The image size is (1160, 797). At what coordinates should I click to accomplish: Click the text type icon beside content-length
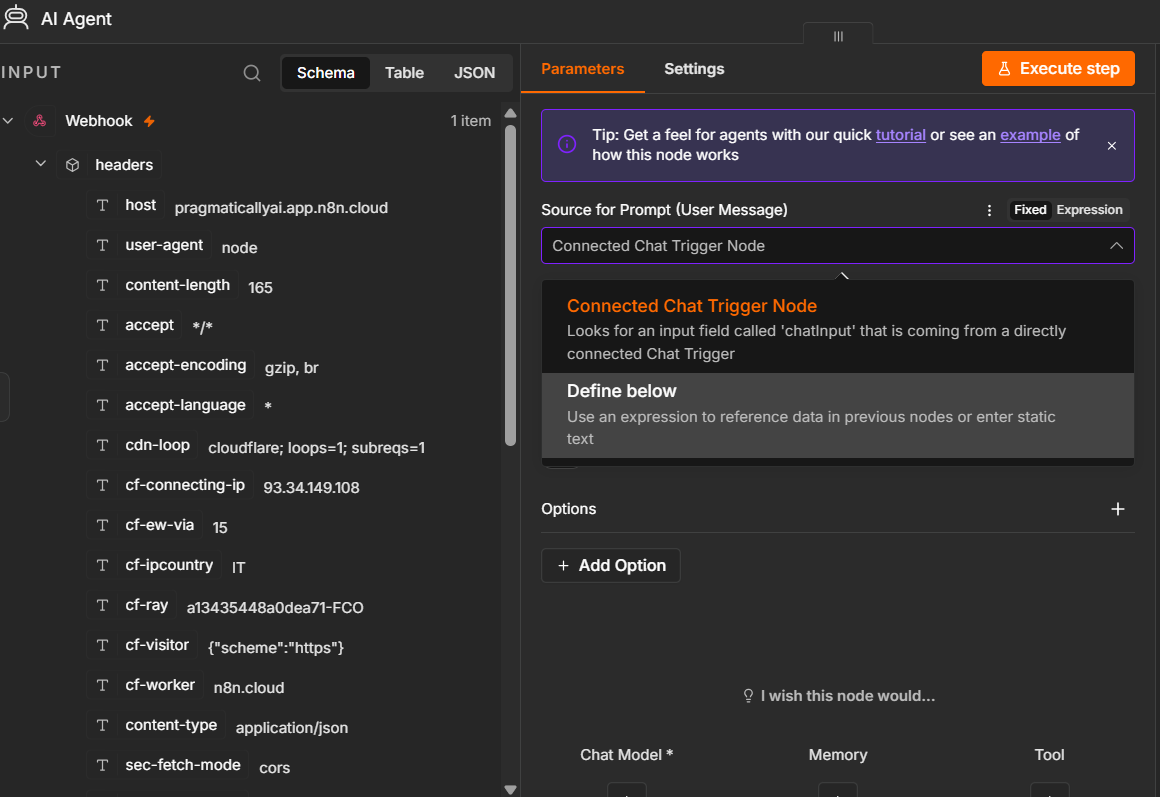tap(103, 285)
